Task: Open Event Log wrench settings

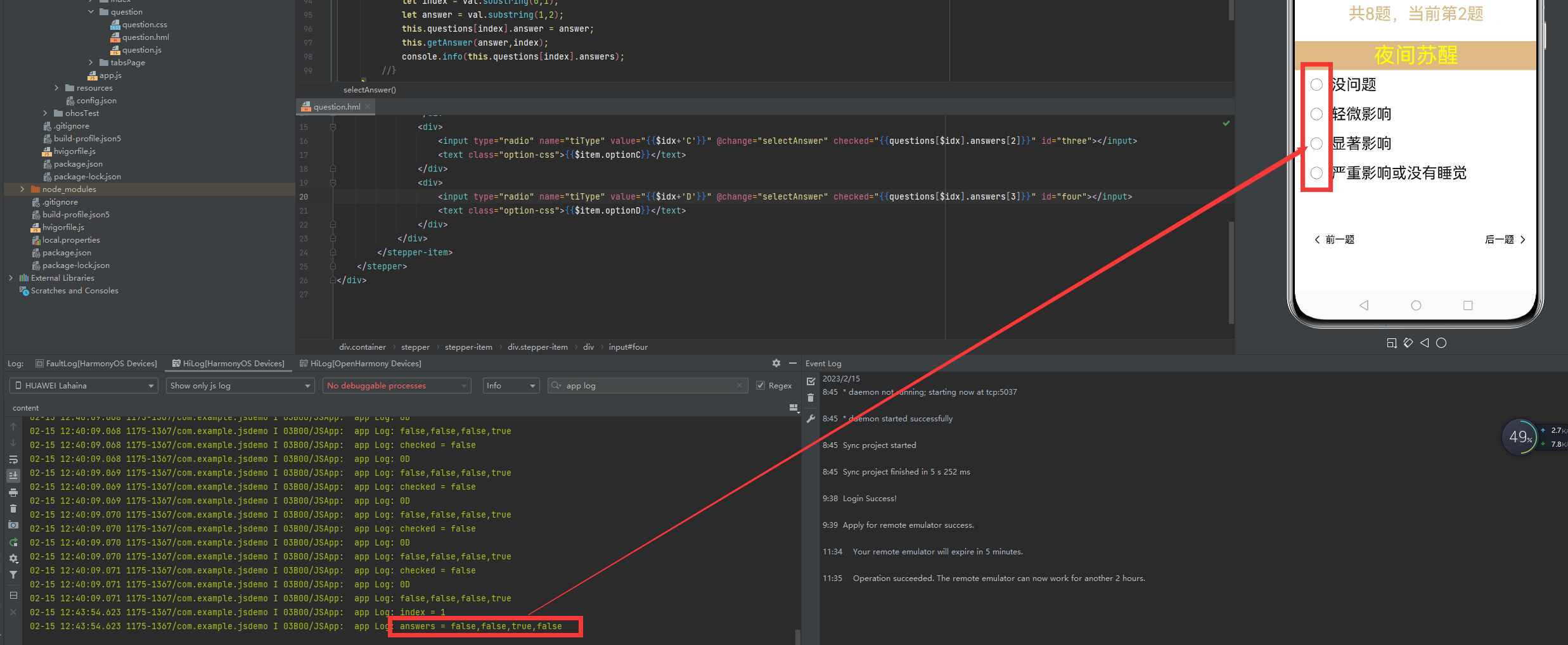Action: [x=811, y=419]
